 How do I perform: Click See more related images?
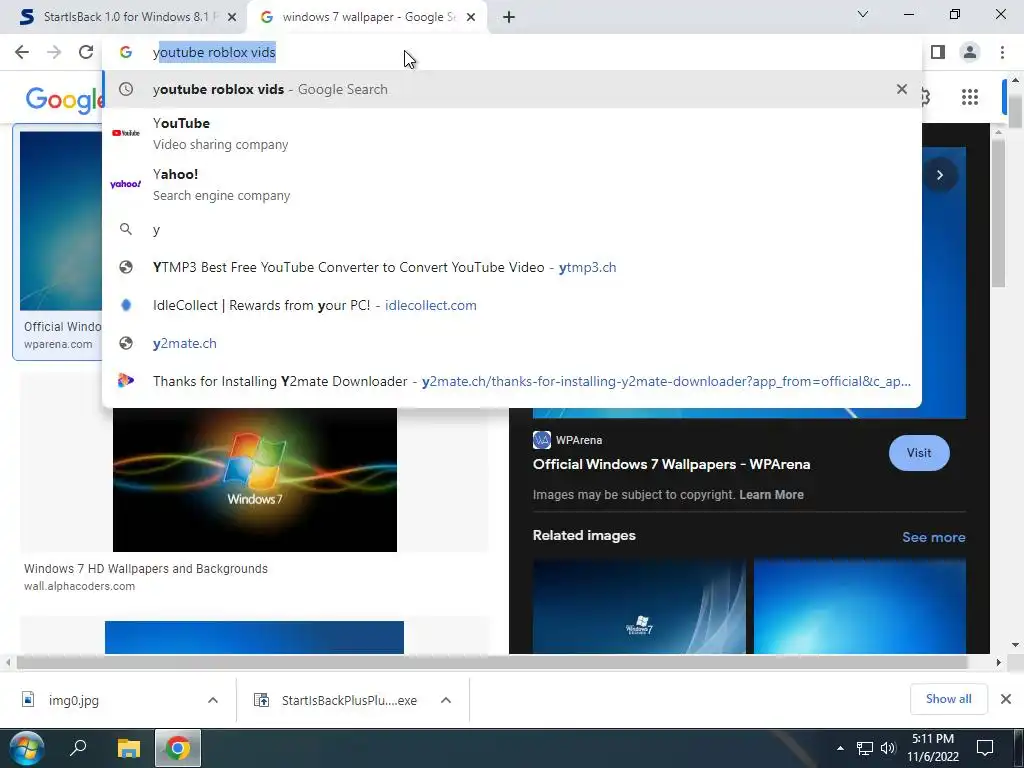click(x=933, y=537)
